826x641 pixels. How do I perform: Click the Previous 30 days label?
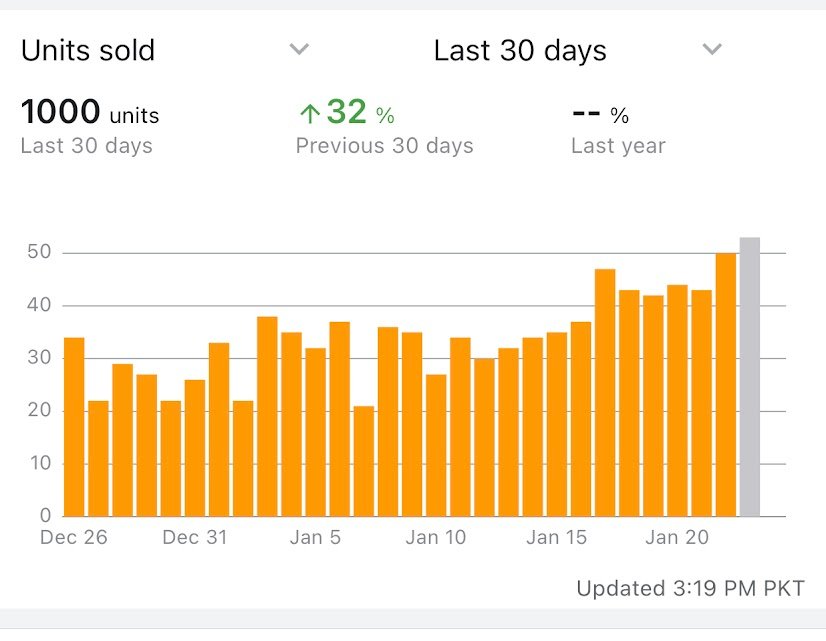[x=384, y=145]
